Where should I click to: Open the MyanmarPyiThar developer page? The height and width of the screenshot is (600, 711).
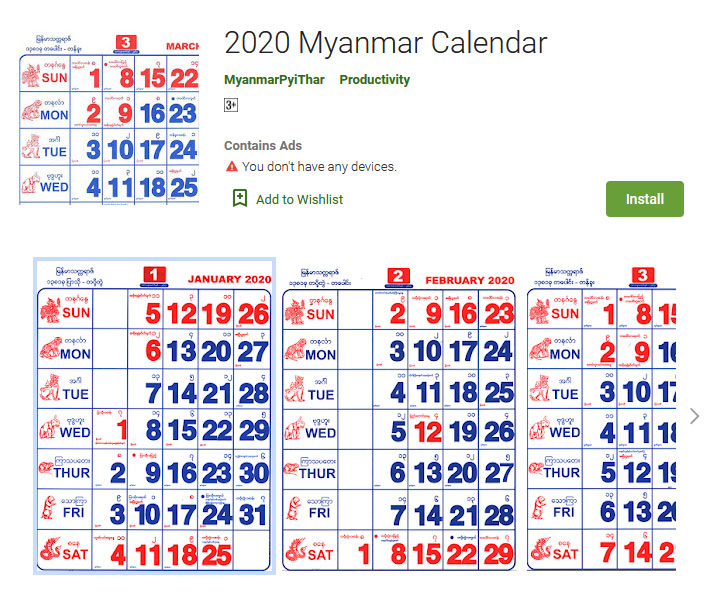pyautogui.click(x=274, y=80)
